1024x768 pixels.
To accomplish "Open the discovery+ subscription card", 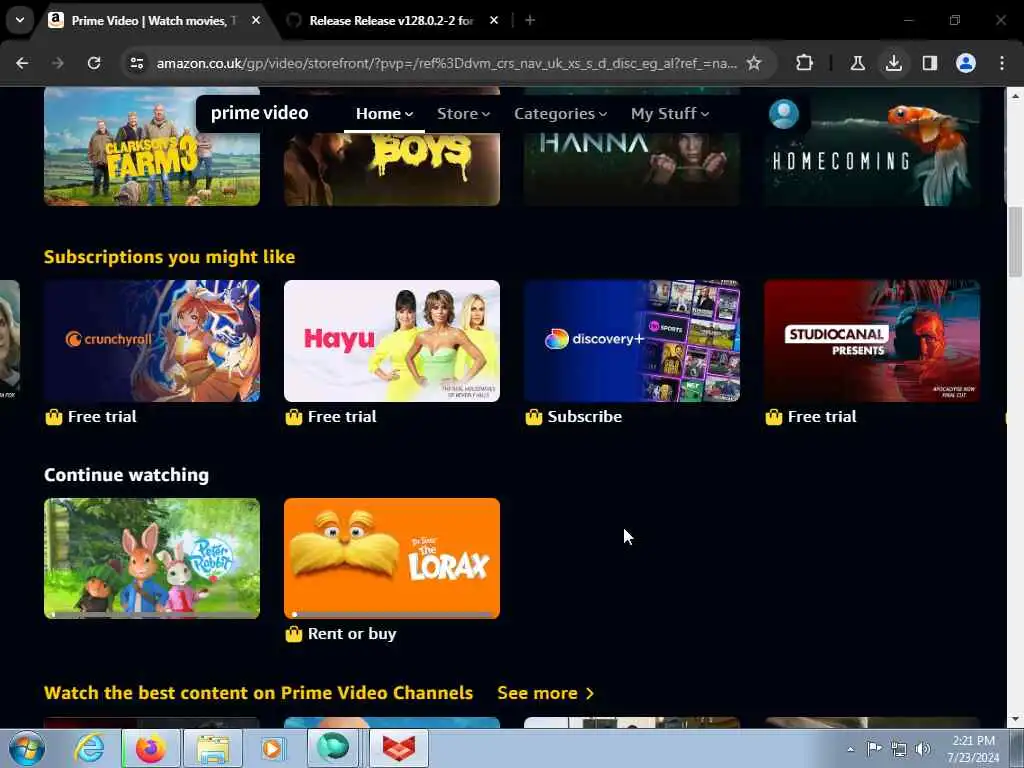I will tap(632, 341).
